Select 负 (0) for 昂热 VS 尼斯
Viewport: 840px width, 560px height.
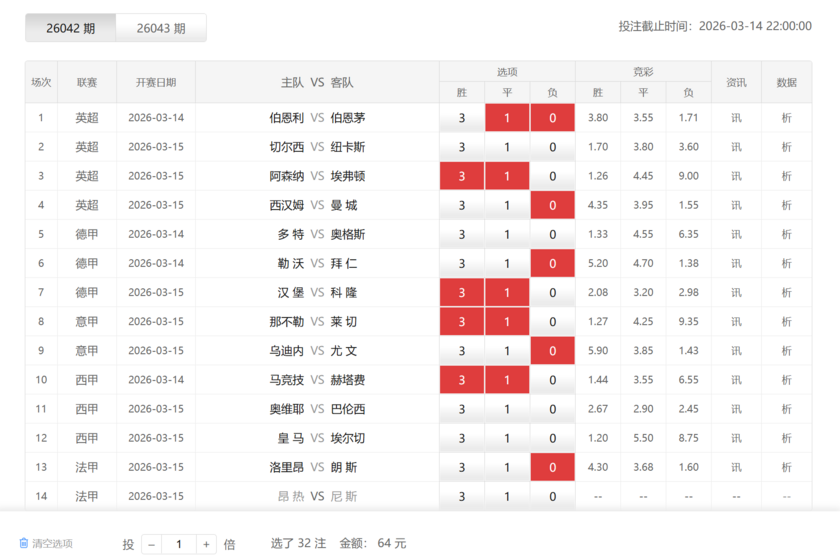pyautogui.click(x=552, y=496)
